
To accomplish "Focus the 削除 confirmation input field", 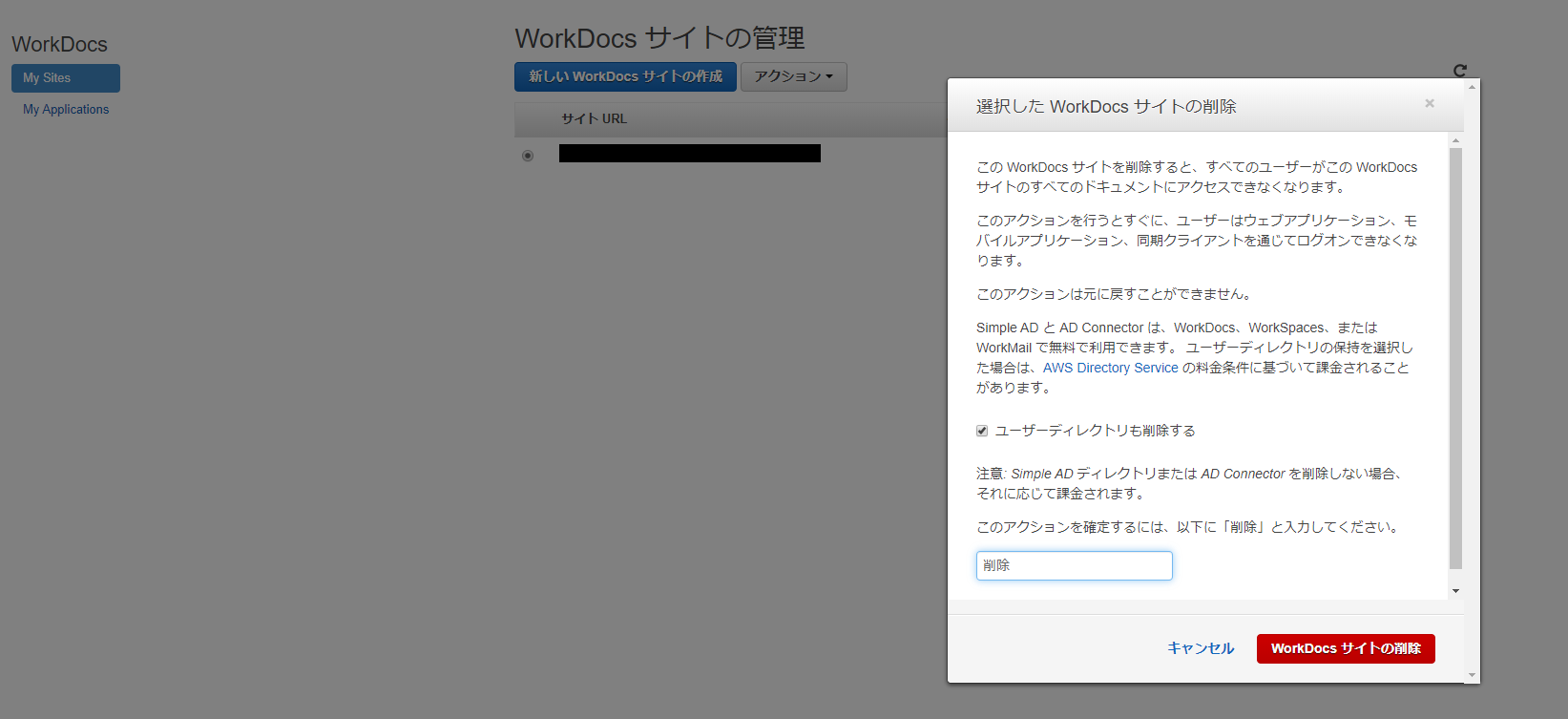I will click(x=1075, y=565).
